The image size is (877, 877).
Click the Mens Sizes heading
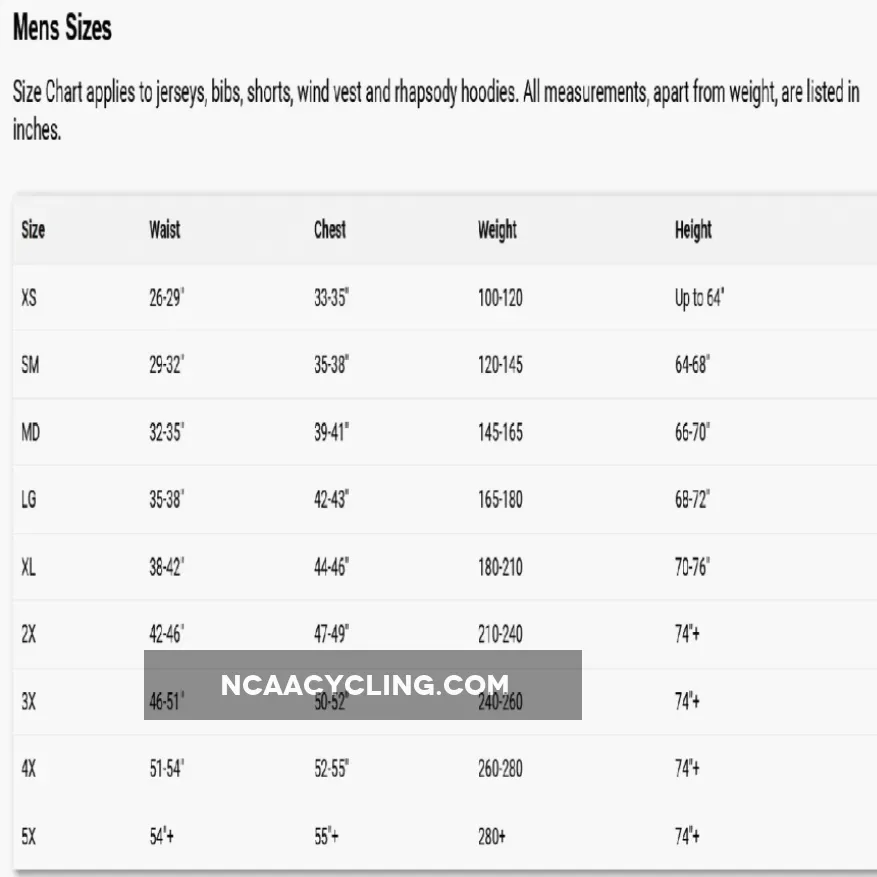pyautogui.click(x=62, y=28)
